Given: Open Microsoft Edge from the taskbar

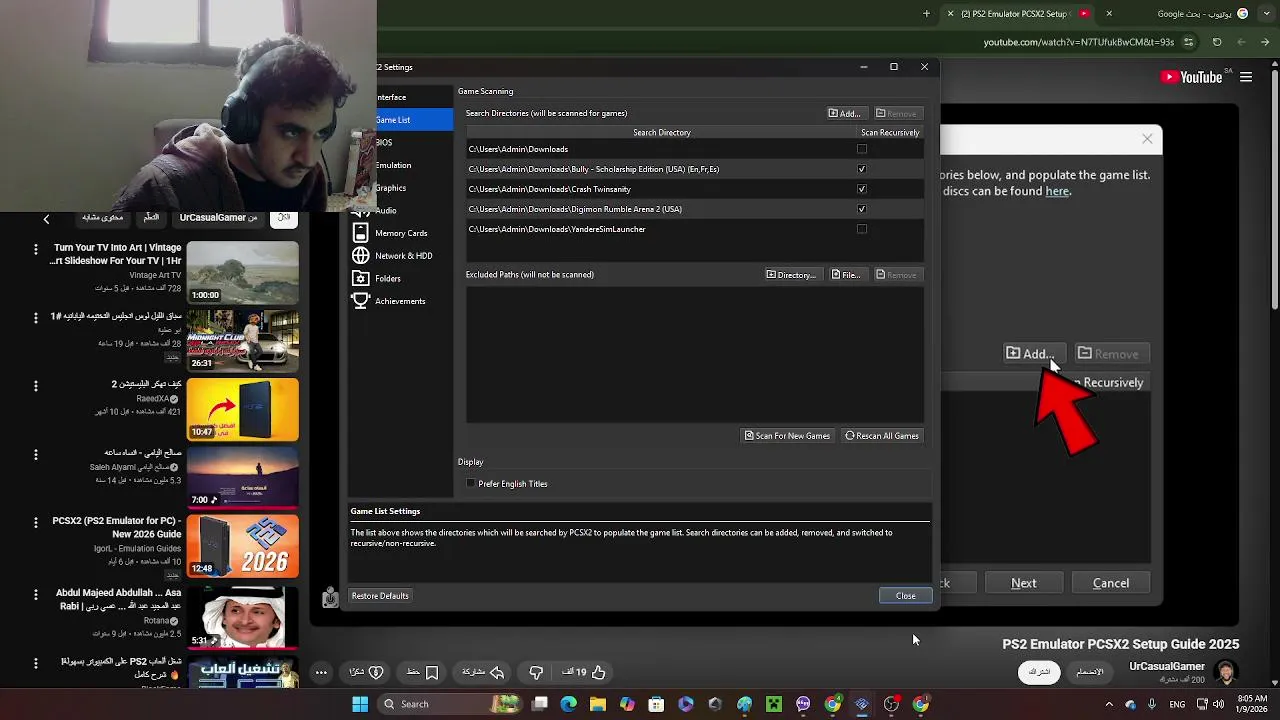Looking at the screenshot, I should point(568,704).
